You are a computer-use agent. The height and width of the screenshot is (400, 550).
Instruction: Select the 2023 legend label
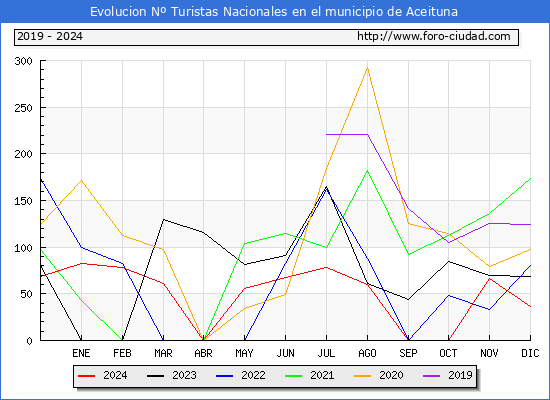184,375
